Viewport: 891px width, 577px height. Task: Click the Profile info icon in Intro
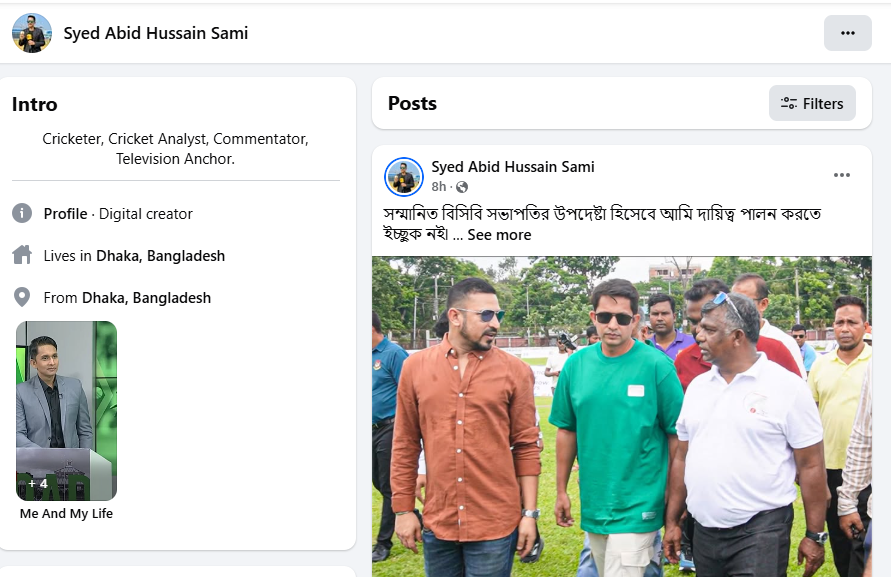coord(22,213)
